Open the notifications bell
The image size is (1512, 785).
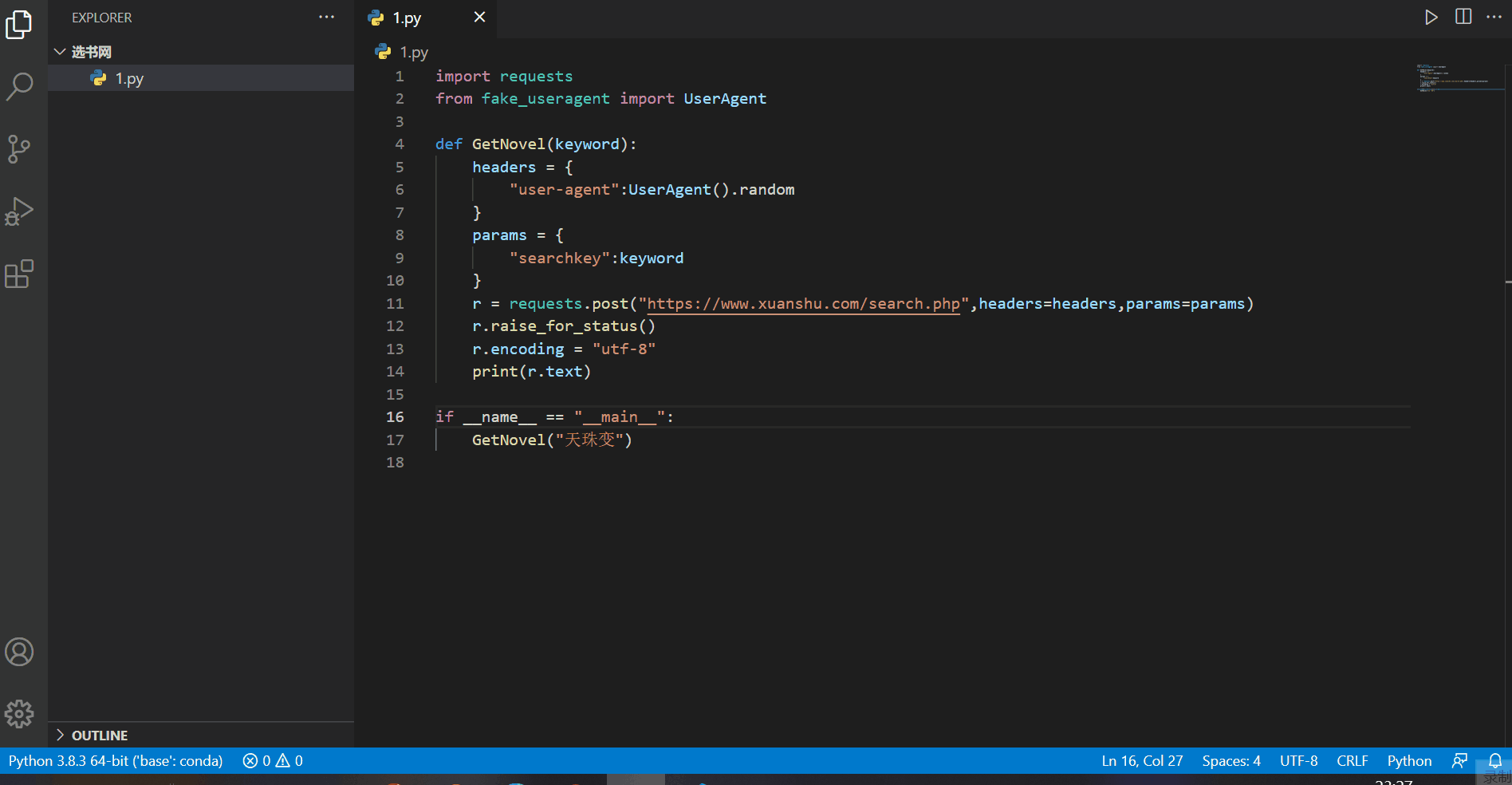(x=1494, y=760)
